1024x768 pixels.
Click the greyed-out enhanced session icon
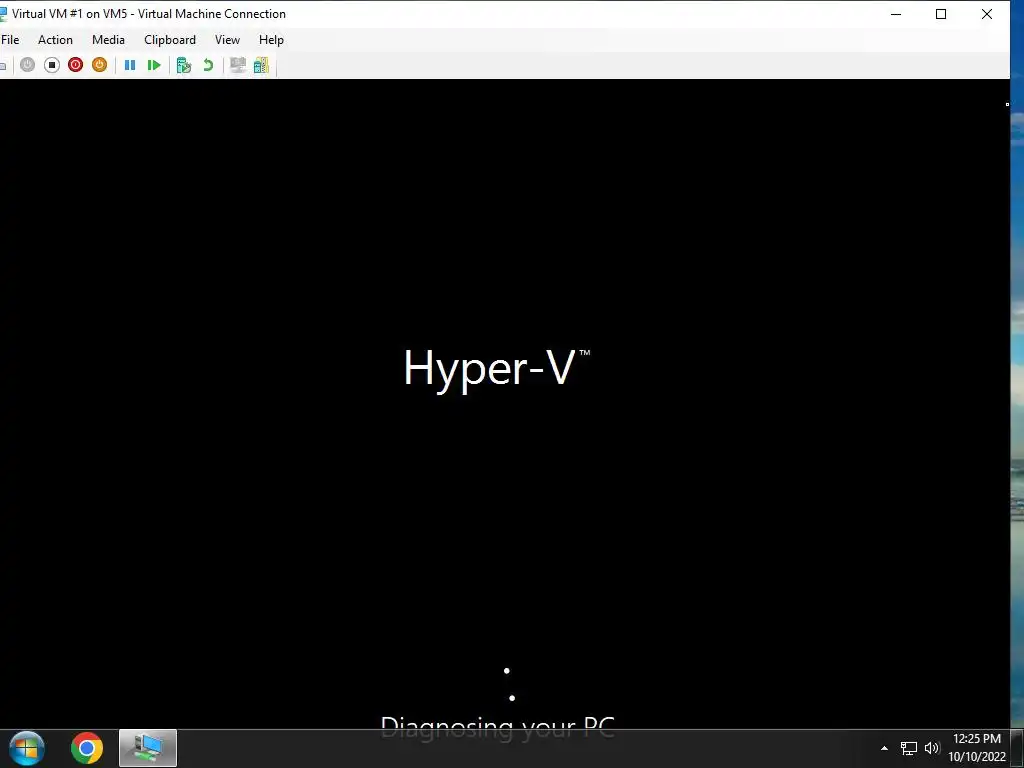coord(238,65)
